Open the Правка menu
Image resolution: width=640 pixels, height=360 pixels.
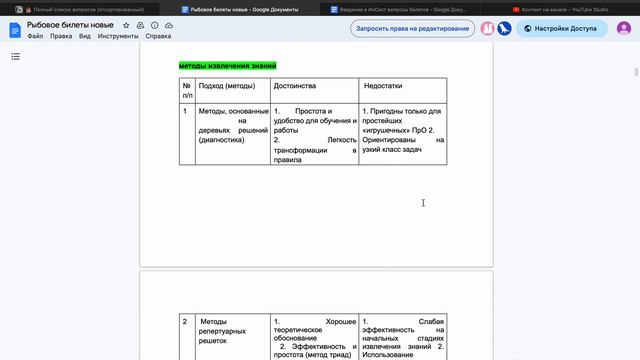[x=61, y=36]
